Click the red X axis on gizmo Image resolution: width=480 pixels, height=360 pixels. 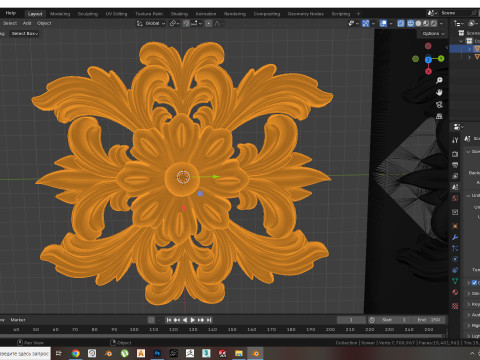pos(428,71)
